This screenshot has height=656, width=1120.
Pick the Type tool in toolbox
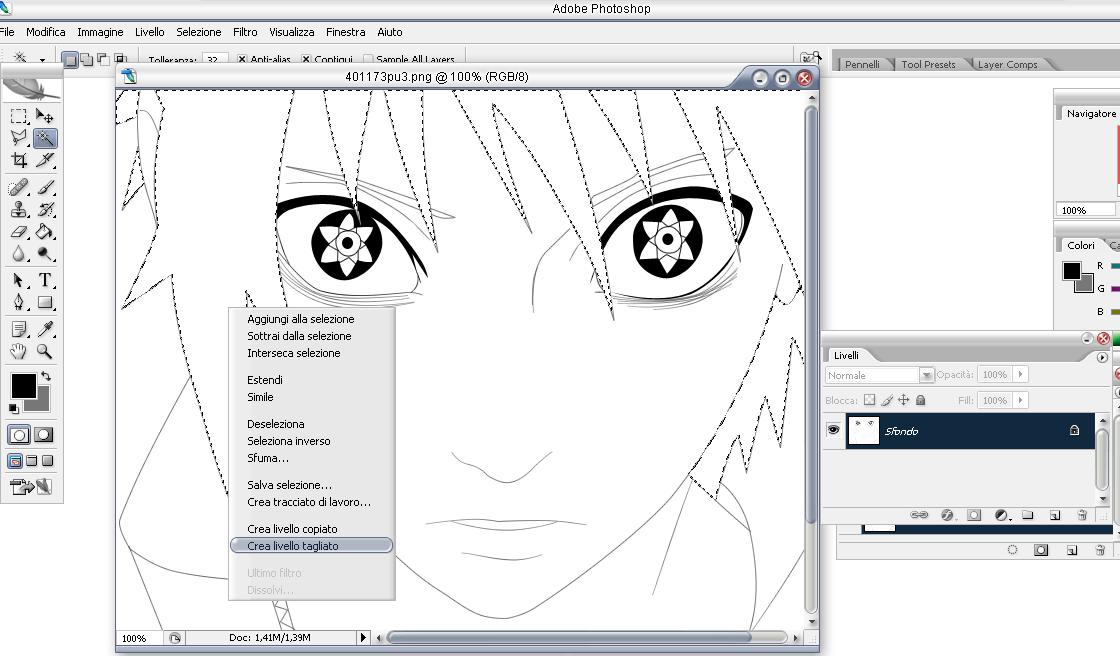[45, 281]
